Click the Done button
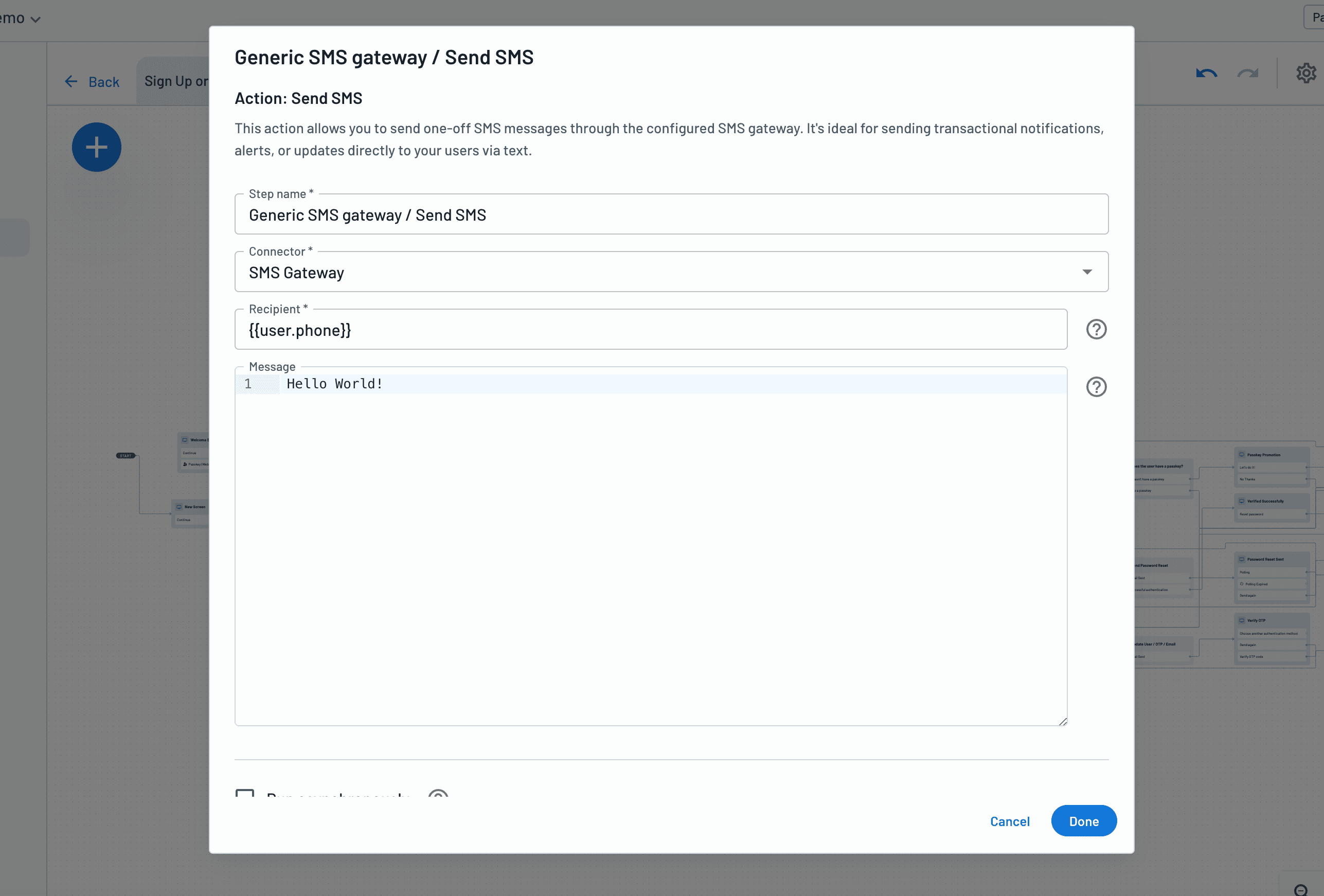Viewport: 1324px width, 896px height. (1083, 821)
